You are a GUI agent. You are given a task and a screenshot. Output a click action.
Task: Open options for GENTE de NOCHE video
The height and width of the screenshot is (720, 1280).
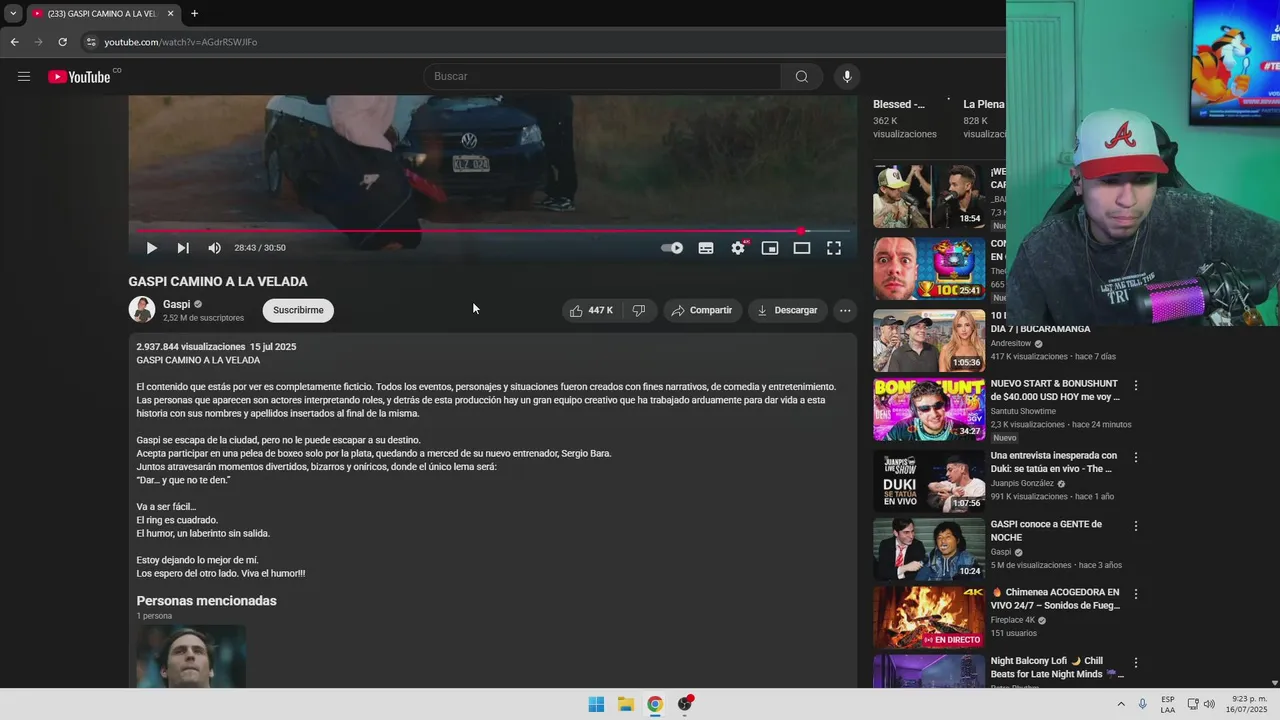pos(1135,526)
